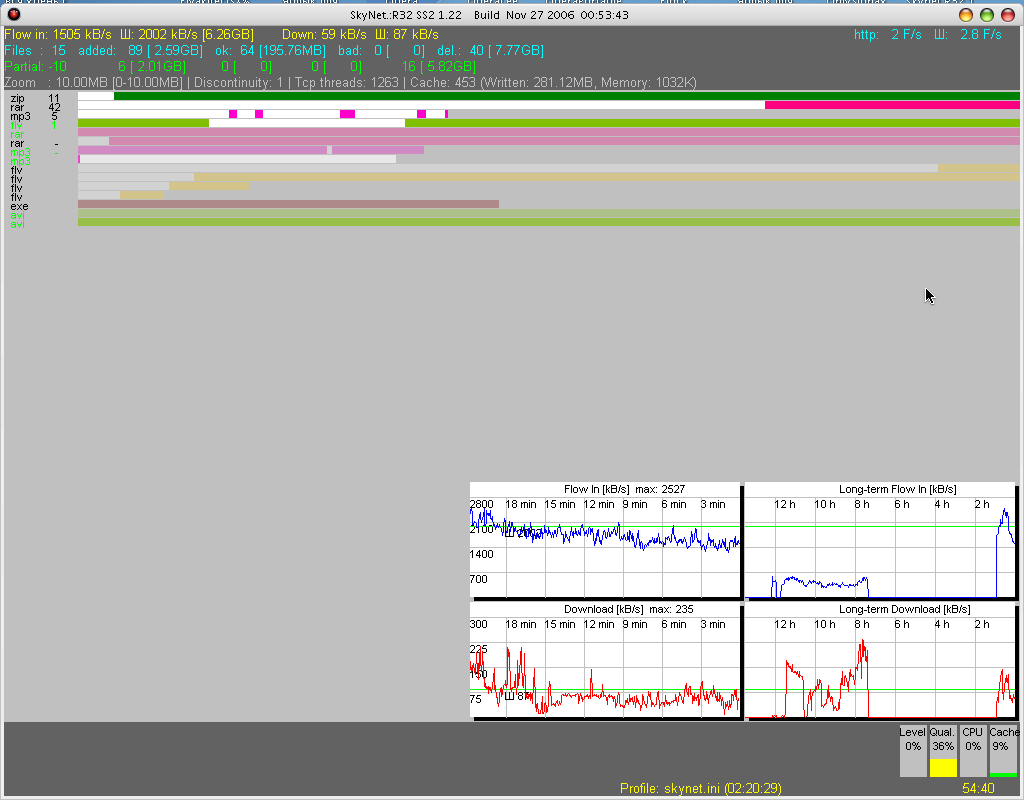The image size is (1024, 800).
Task: Click the SkyNet R32 SS2 1.22 title text
Action: (406, 14)
